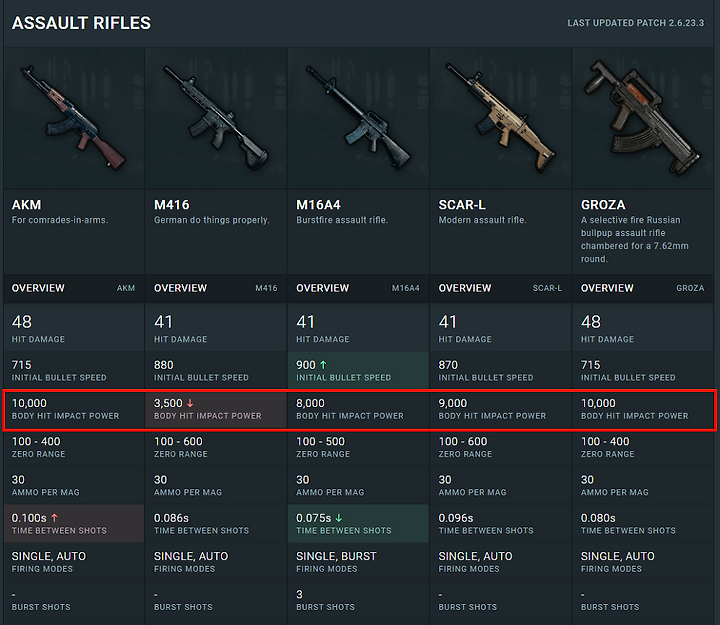Click the GROZA bullpup rifle description
The image size is (720, 625).
pyautogui.click(x=635, y=239)
